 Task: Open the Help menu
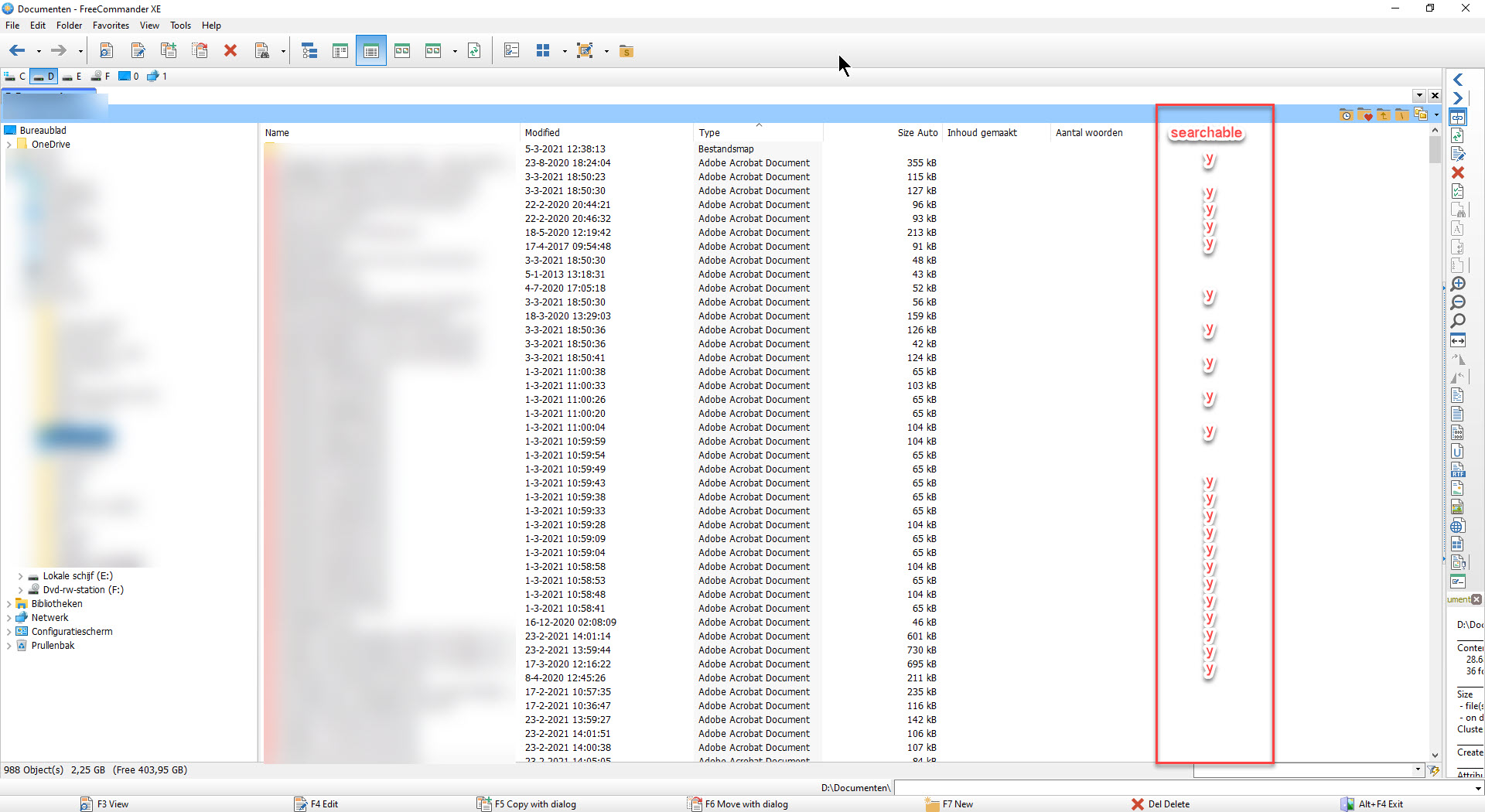point(211,26)
